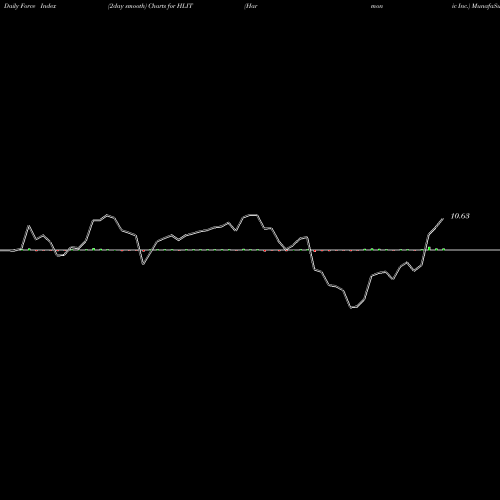This screenshot has height=500, width=500.
Task: Click the '(Har' header text
Action: point(251,6)
